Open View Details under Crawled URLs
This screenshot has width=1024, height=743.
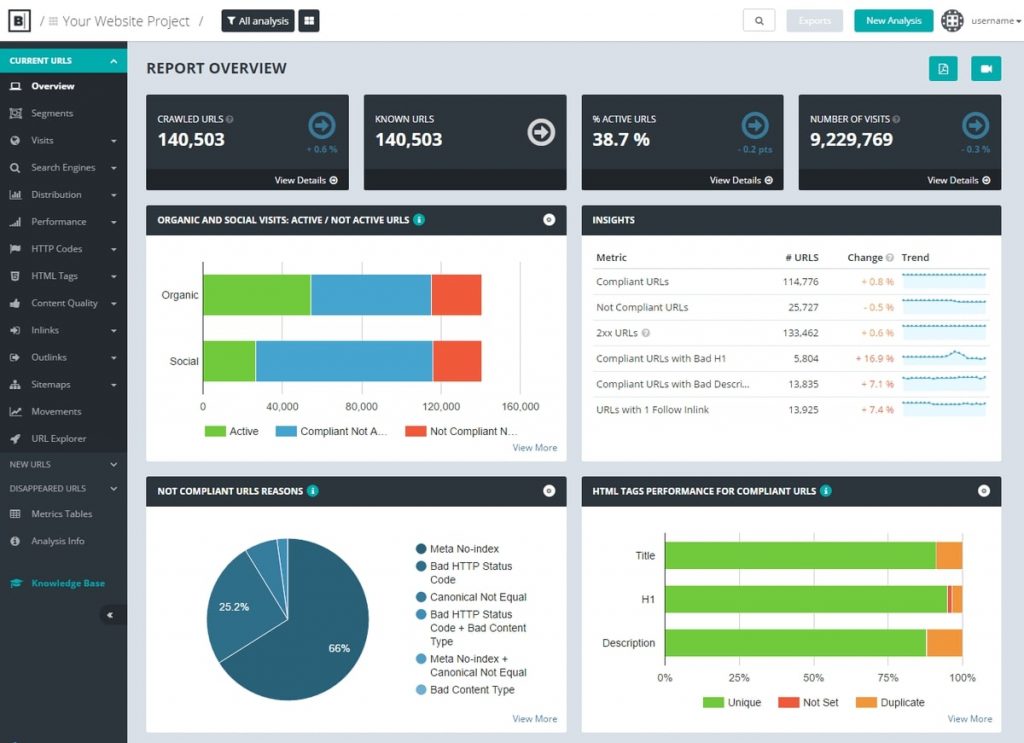[306, 180]
